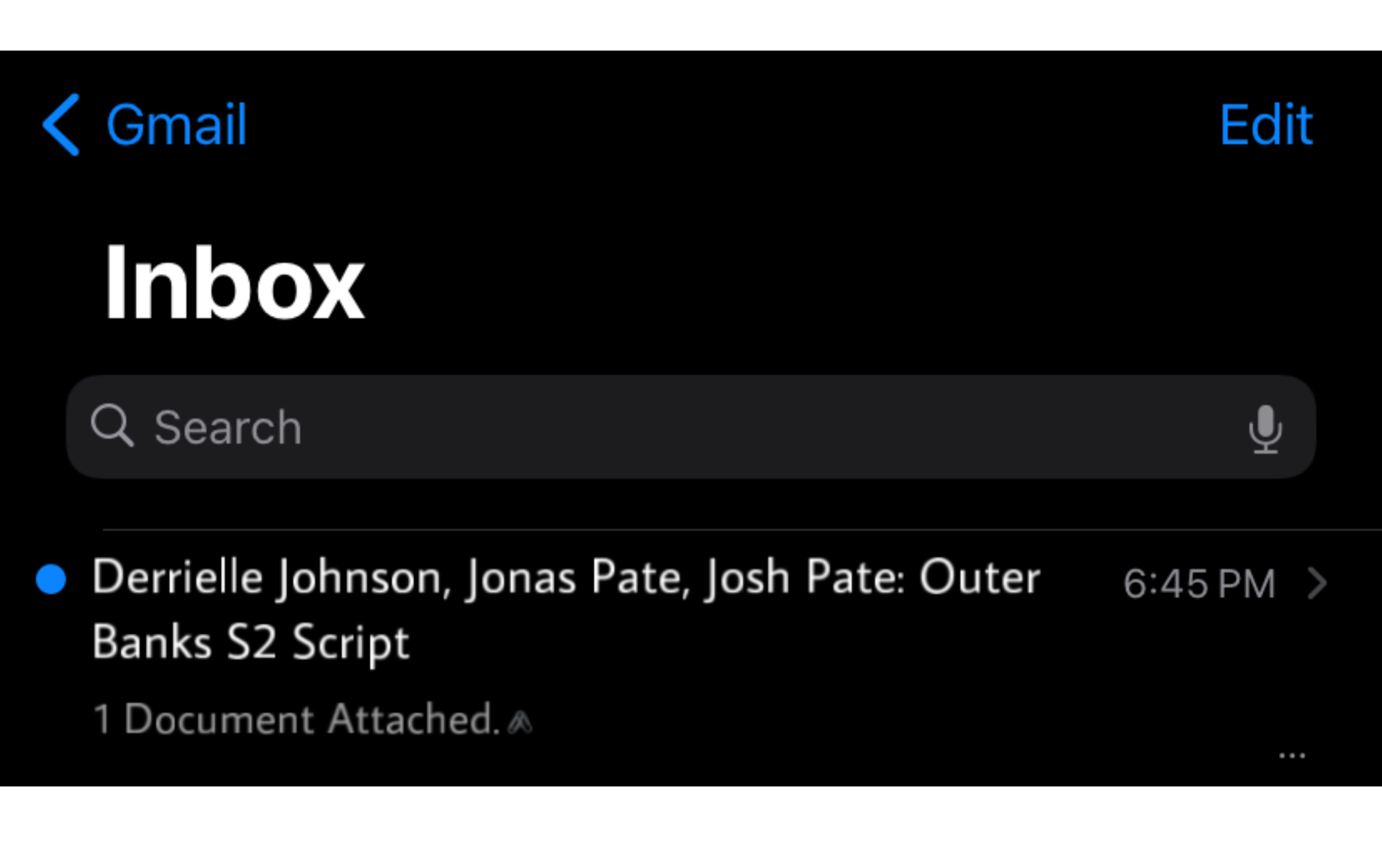The height and width of the screenshot is (868, 1382).
Task: Tap the three-dot ellipsis in the email row
Action: point(1292,756)
